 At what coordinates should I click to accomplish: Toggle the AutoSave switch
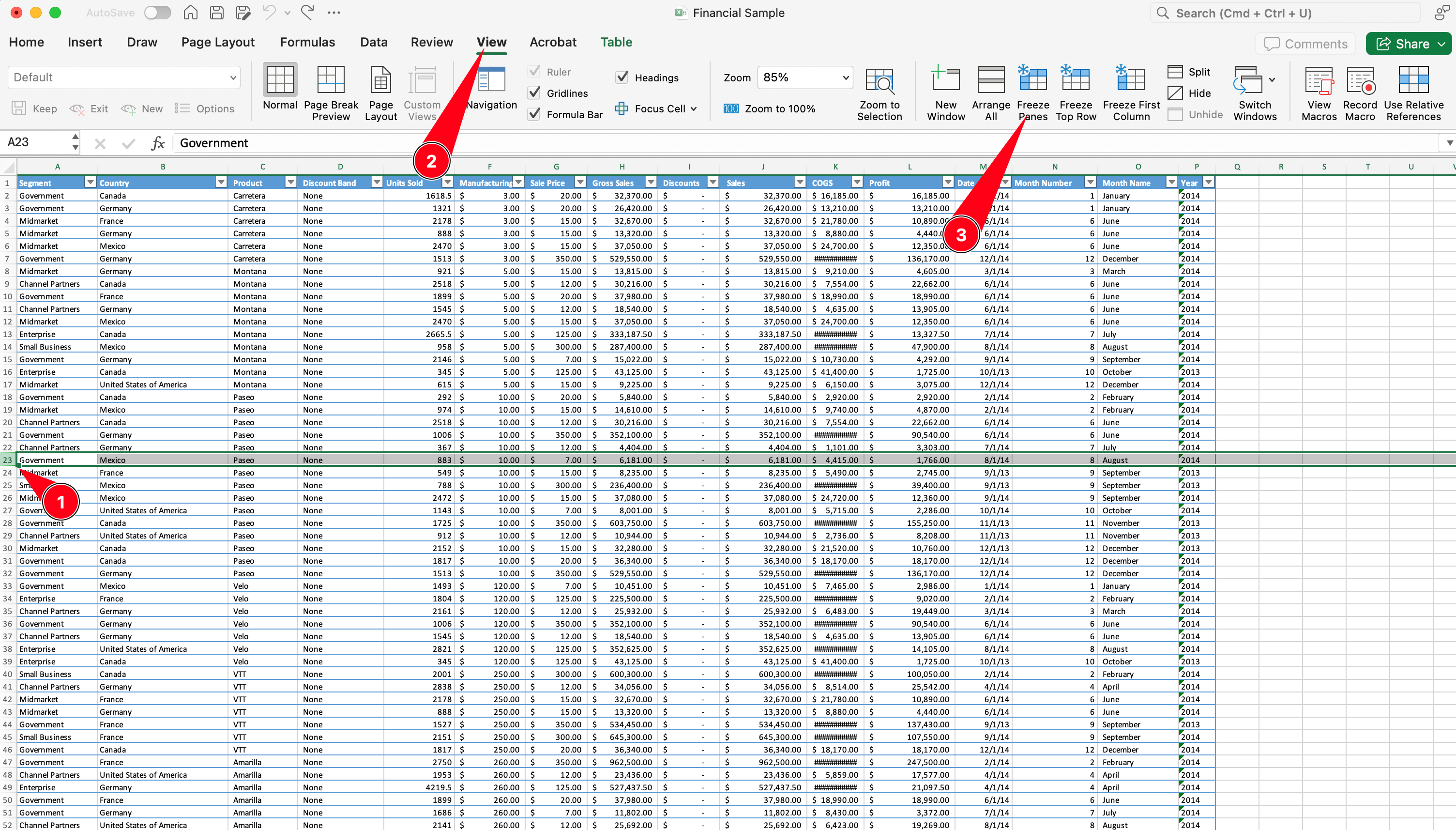[158, 13]
